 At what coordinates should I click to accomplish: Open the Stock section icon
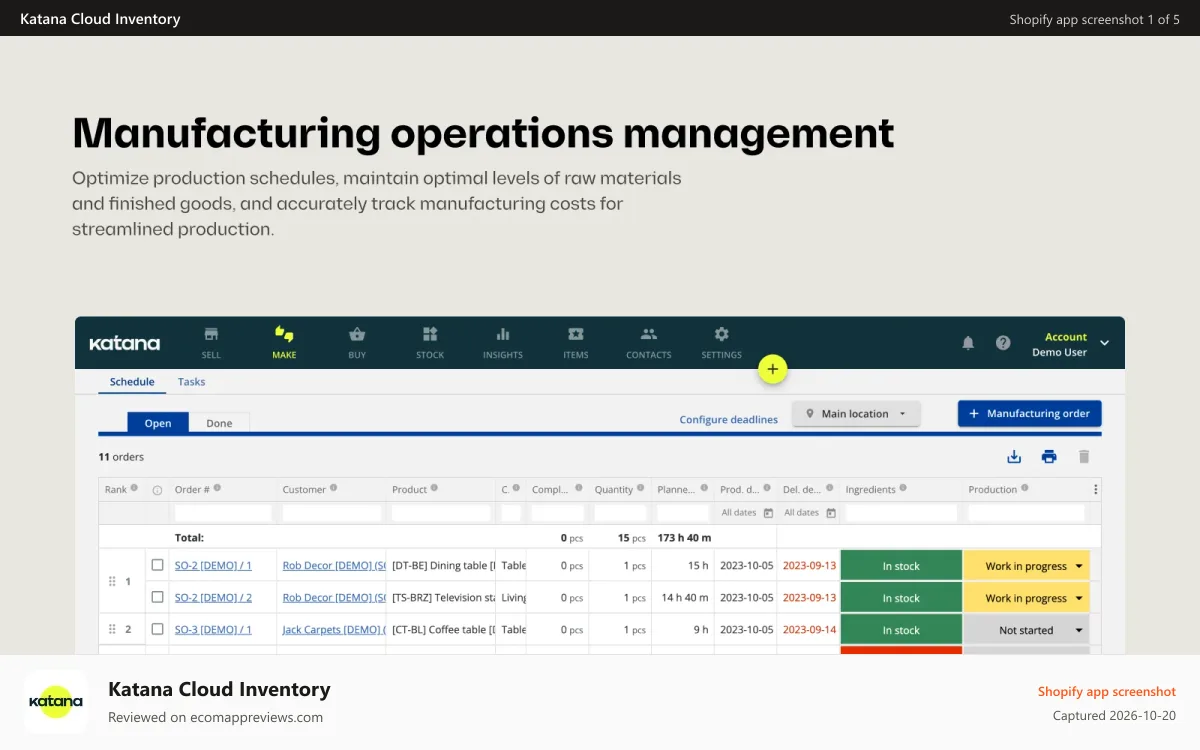pos(430,334)
